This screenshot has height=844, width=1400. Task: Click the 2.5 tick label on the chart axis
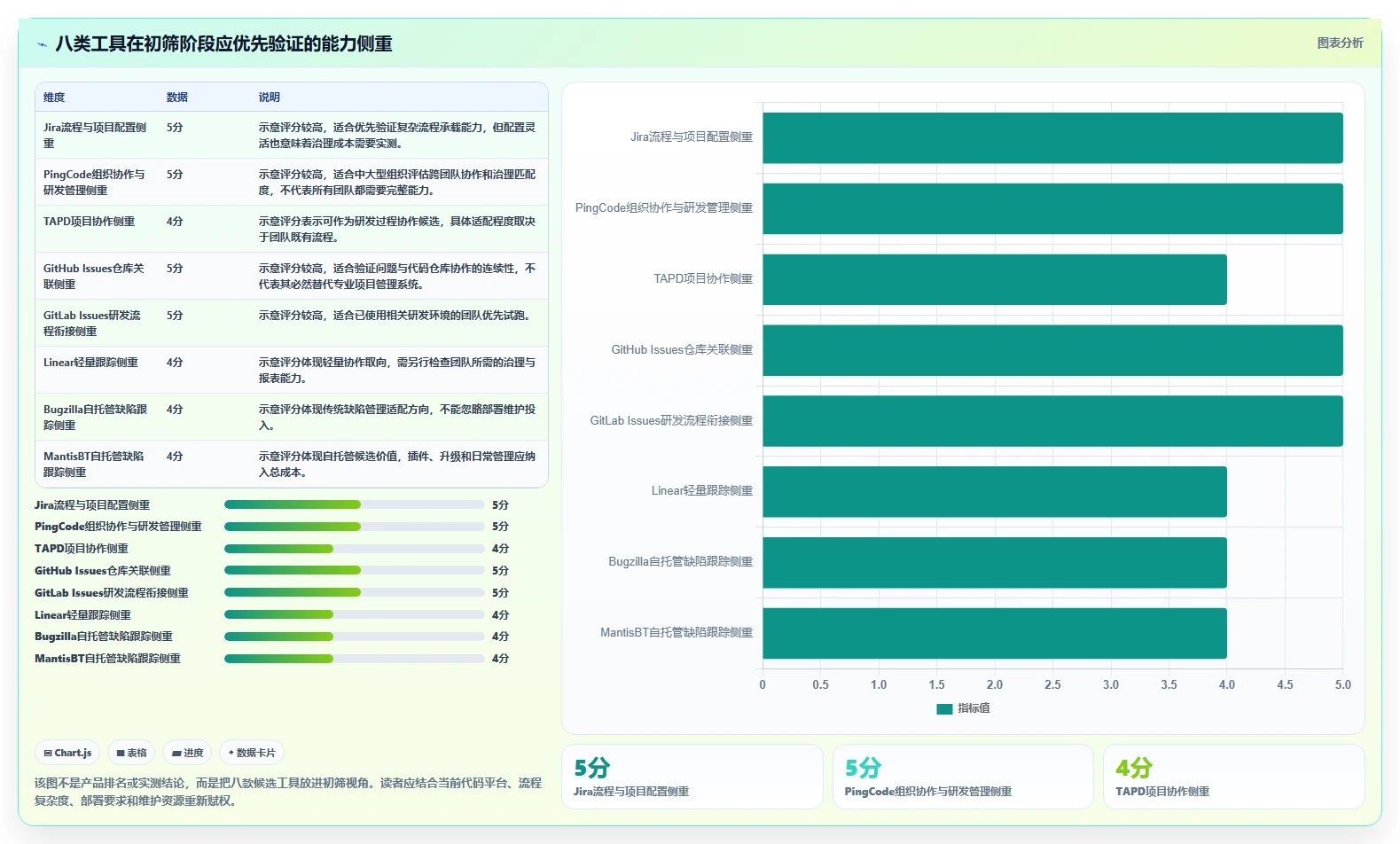[1052, 684]
